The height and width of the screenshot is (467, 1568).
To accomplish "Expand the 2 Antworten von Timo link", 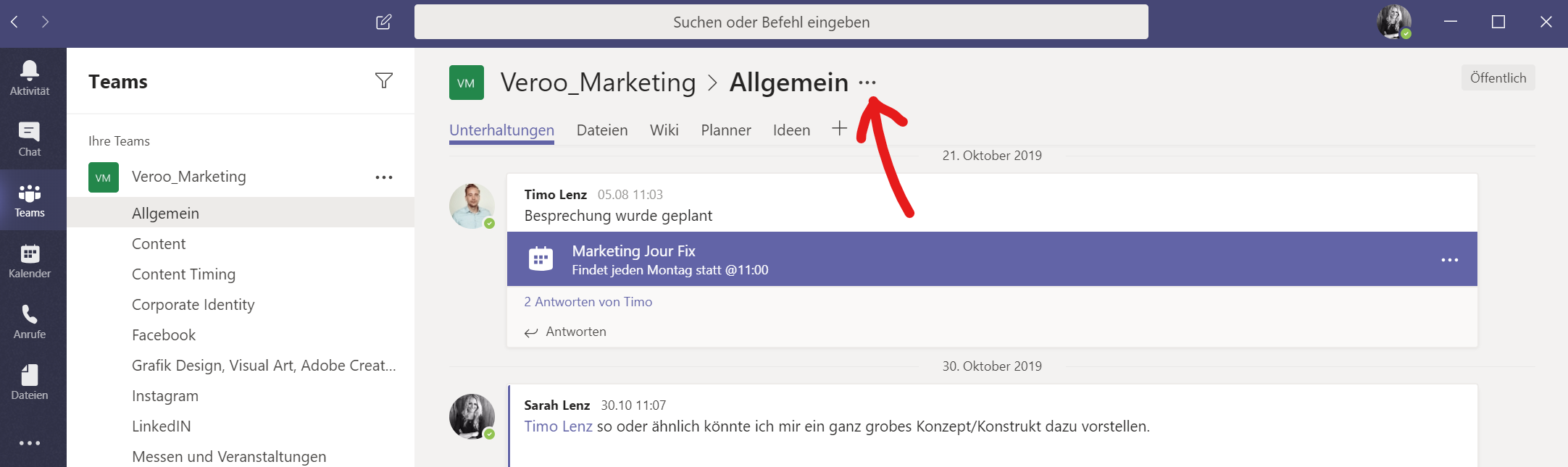I will [588, 302].
